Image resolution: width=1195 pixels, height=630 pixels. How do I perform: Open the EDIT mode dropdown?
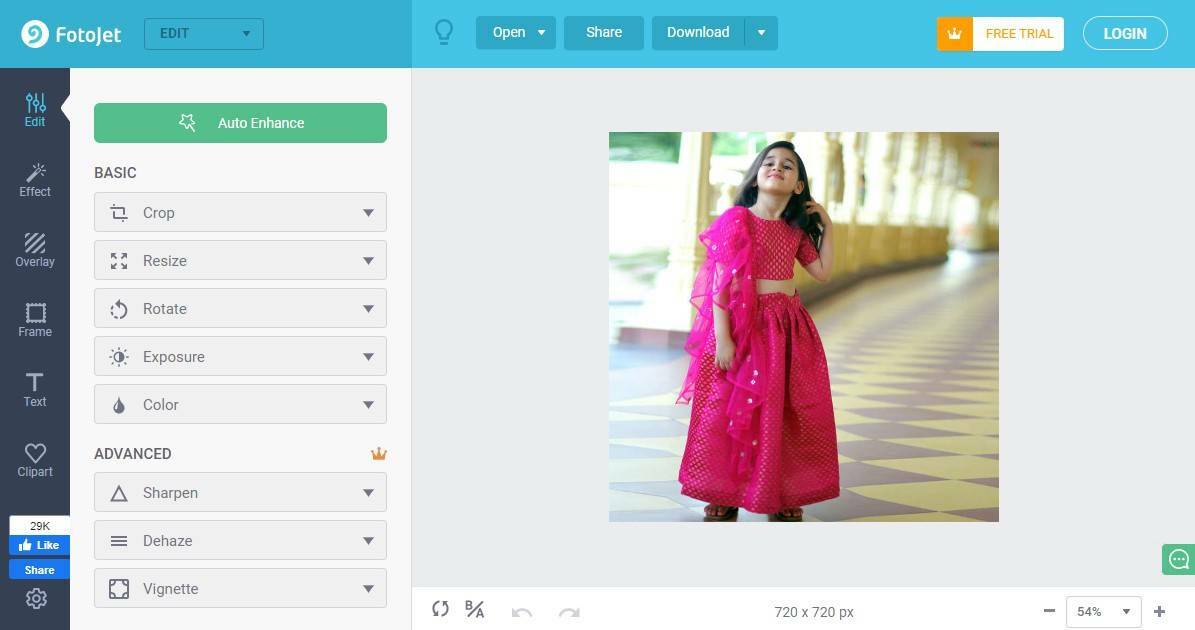click(203, 34)
